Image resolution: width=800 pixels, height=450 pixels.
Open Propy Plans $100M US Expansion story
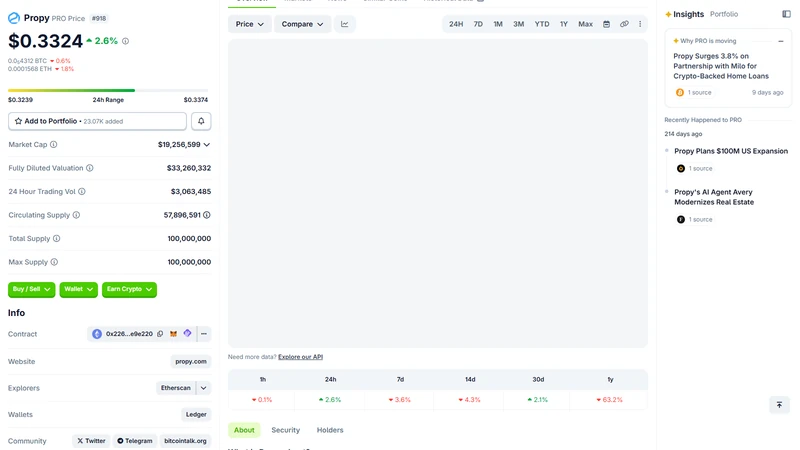[x=731, y=151]
